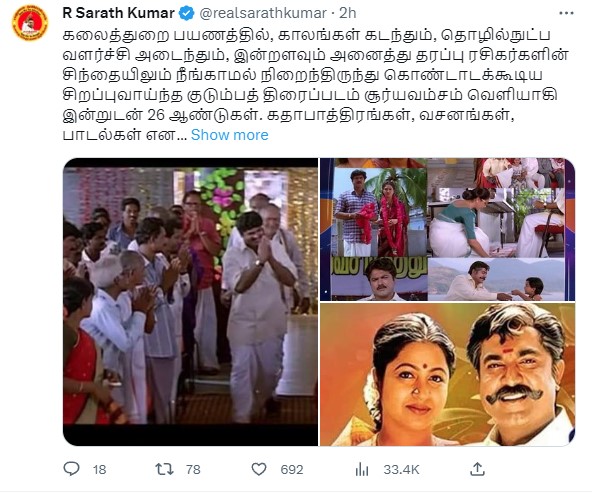The image size is (592, 494).
Task: Click the share upload icon
Action: [x=477, y=469]
